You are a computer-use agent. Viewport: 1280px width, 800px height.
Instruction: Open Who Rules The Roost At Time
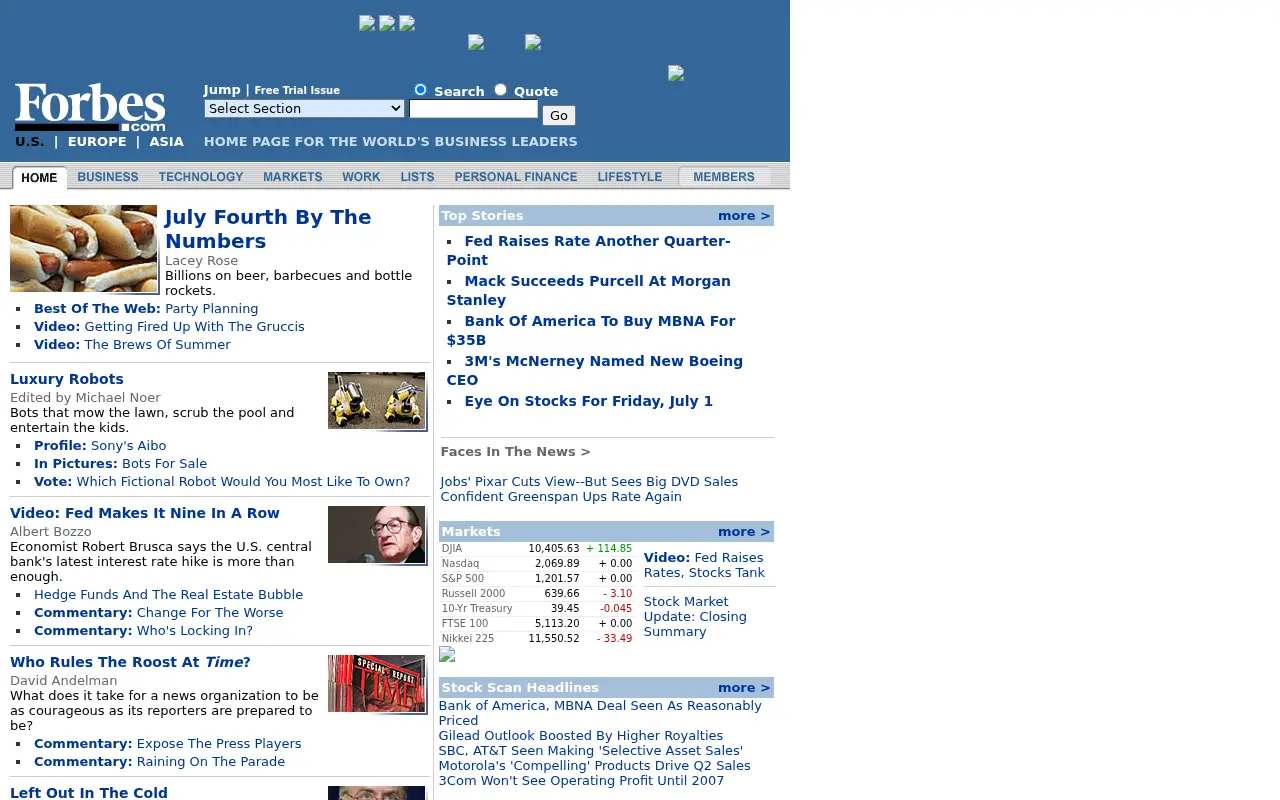(130, 662)
